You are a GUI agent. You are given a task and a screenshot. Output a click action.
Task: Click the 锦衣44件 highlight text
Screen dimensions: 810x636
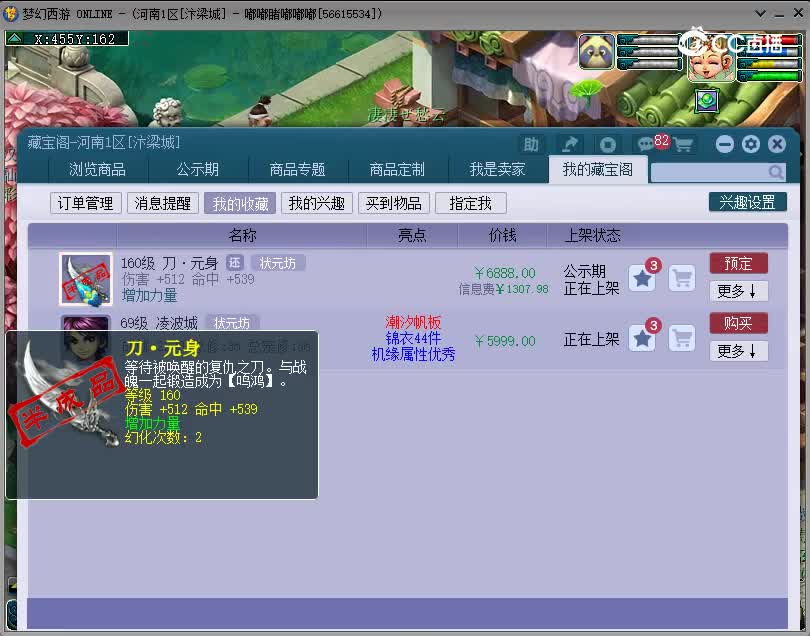pyautogui.click(x=413, y=338)
